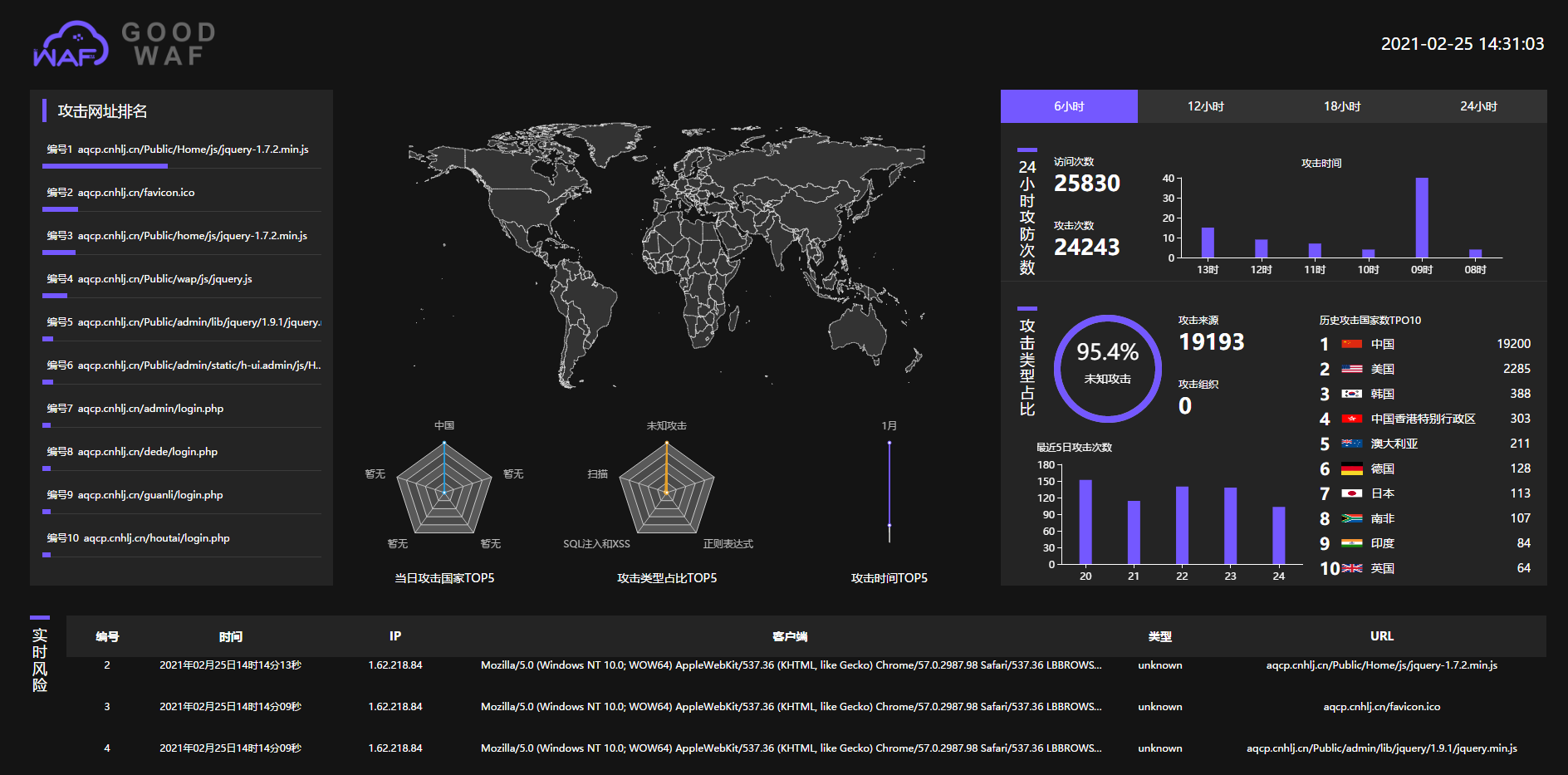Select the 编号8 dede/login.php ranking entry
The image size is (1568, 775).
[132, 452]
